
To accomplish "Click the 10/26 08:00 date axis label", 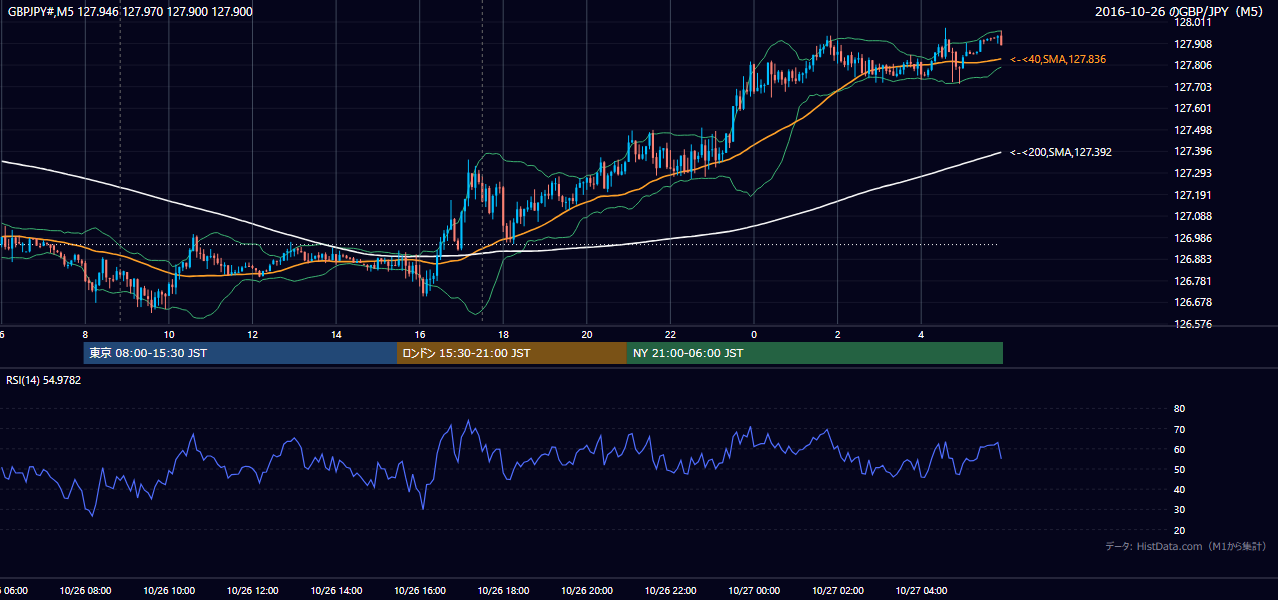I will coord(85,591).
